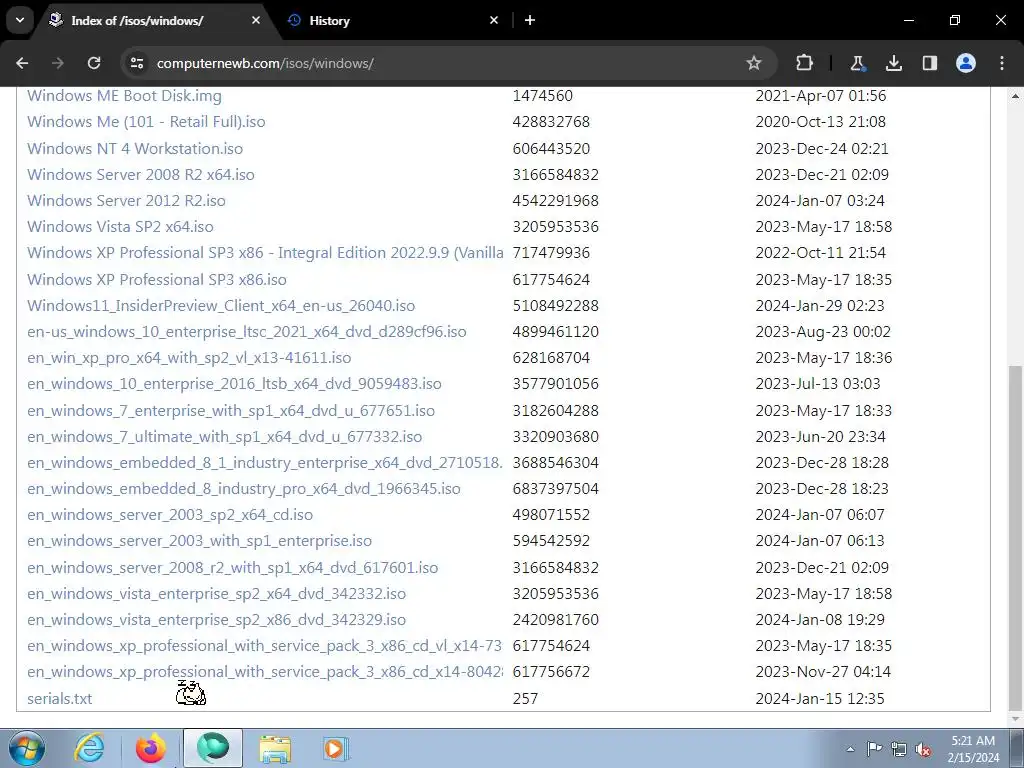Open en_windows_7_enterprise_with_sp1 iso link
Image resolution: width=1024 pixels, height=768 pixels.
231,411
